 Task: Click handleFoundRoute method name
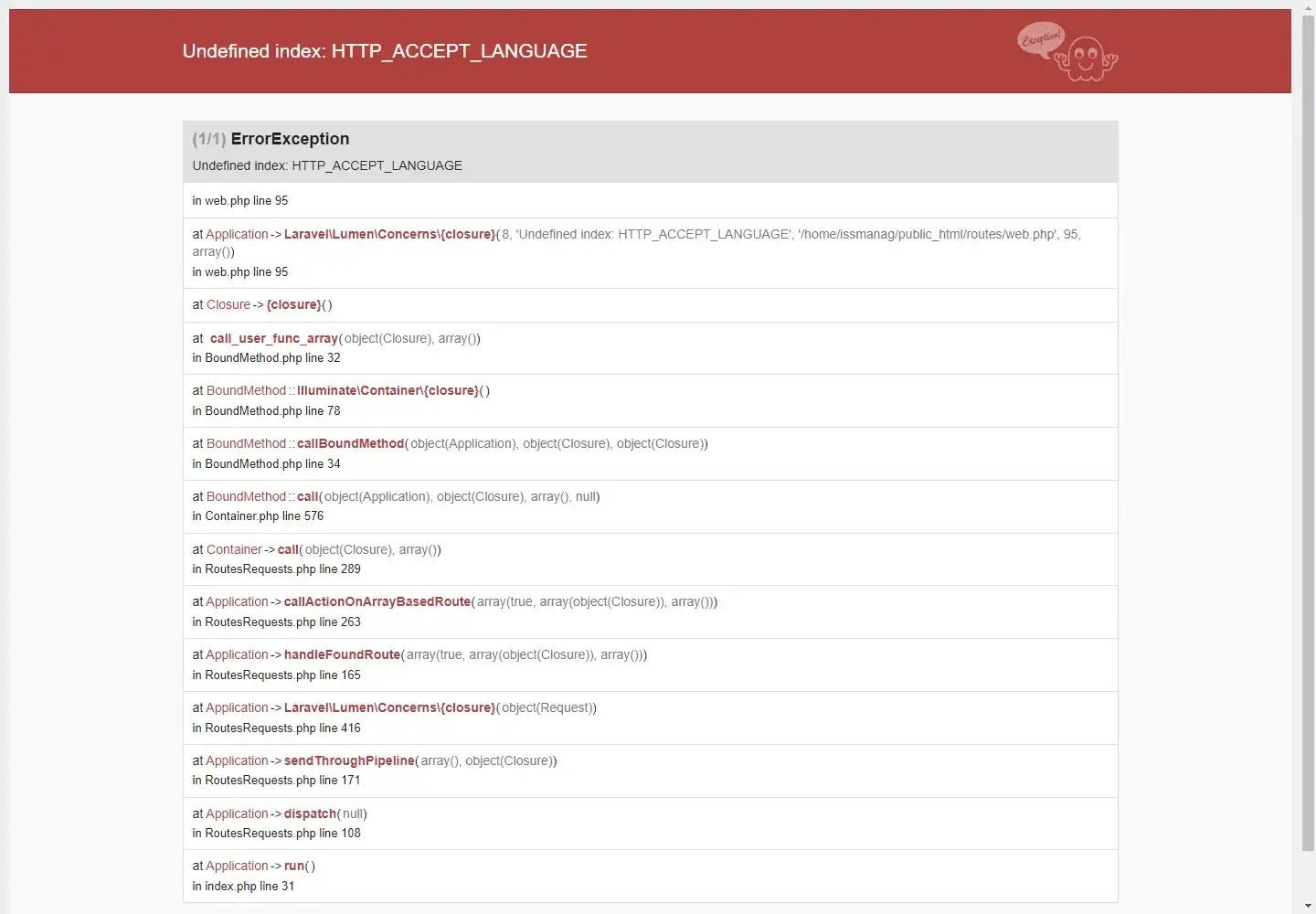(x=342, y=654)
